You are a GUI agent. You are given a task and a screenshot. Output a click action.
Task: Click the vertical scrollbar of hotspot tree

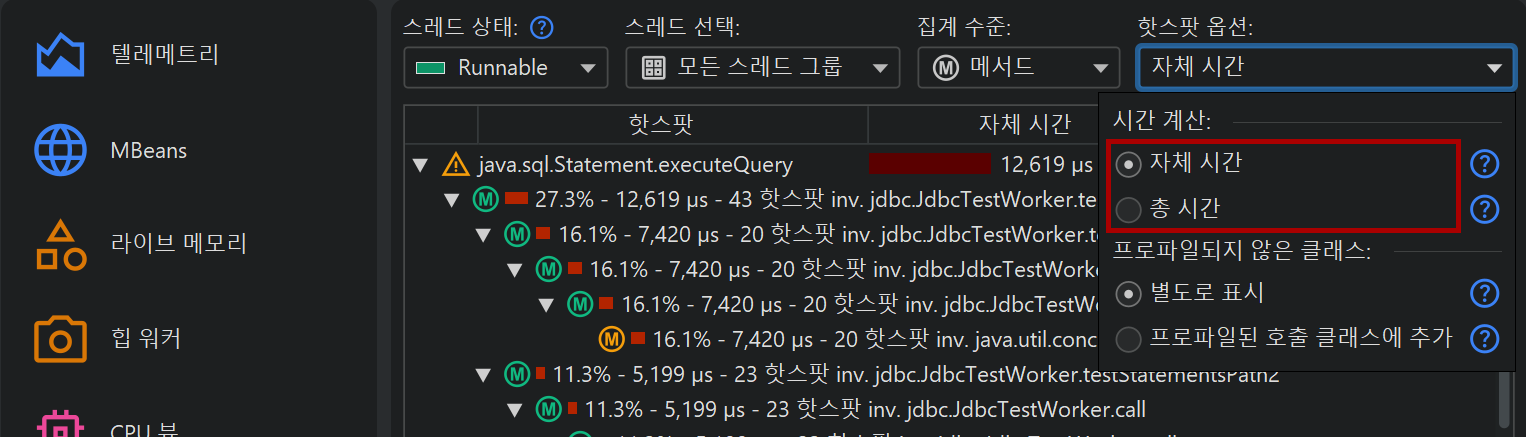1505,400
